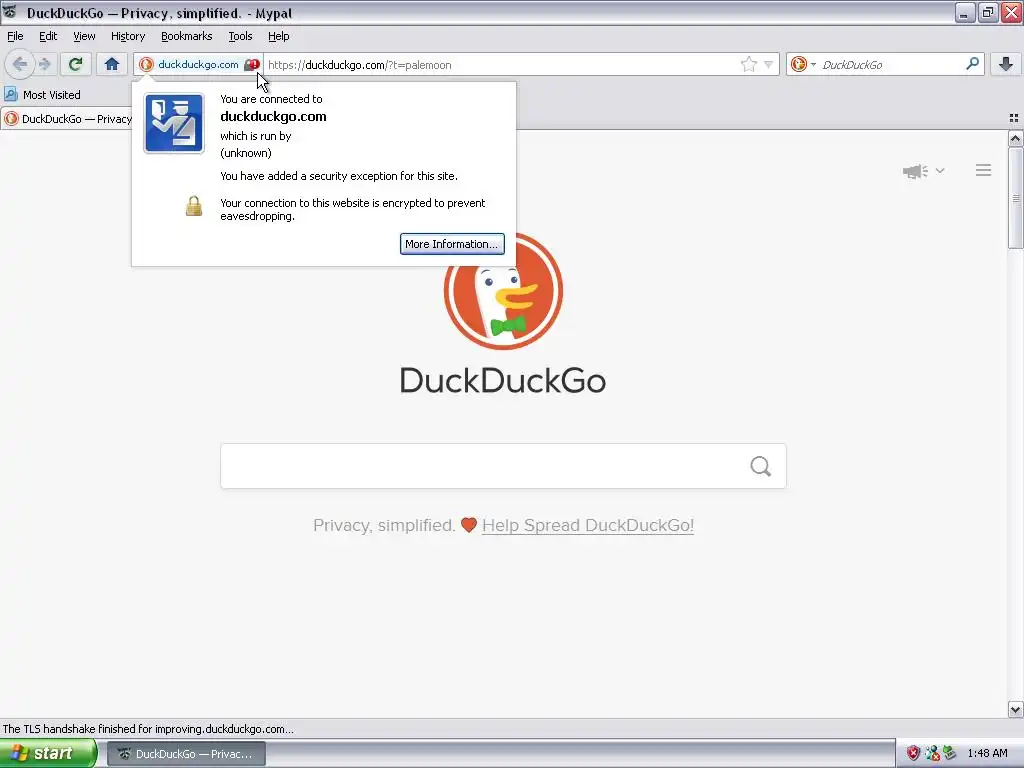The width and height of the screenshot is (1024, 768).
Task: Follow the Help Spread DuckDuckGo! link
Action: coord(588,525)
